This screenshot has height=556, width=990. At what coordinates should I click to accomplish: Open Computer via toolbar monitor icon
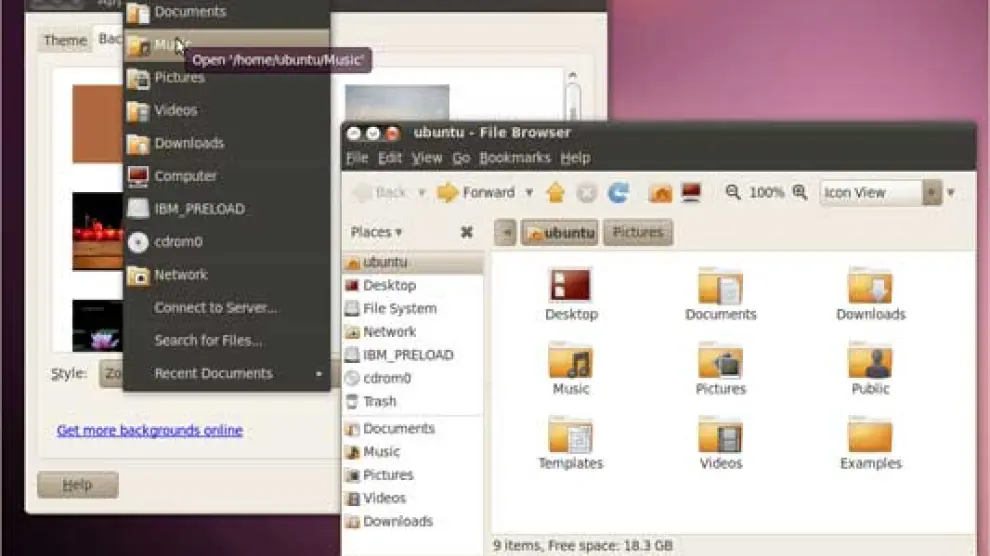[x=691, y=193]
